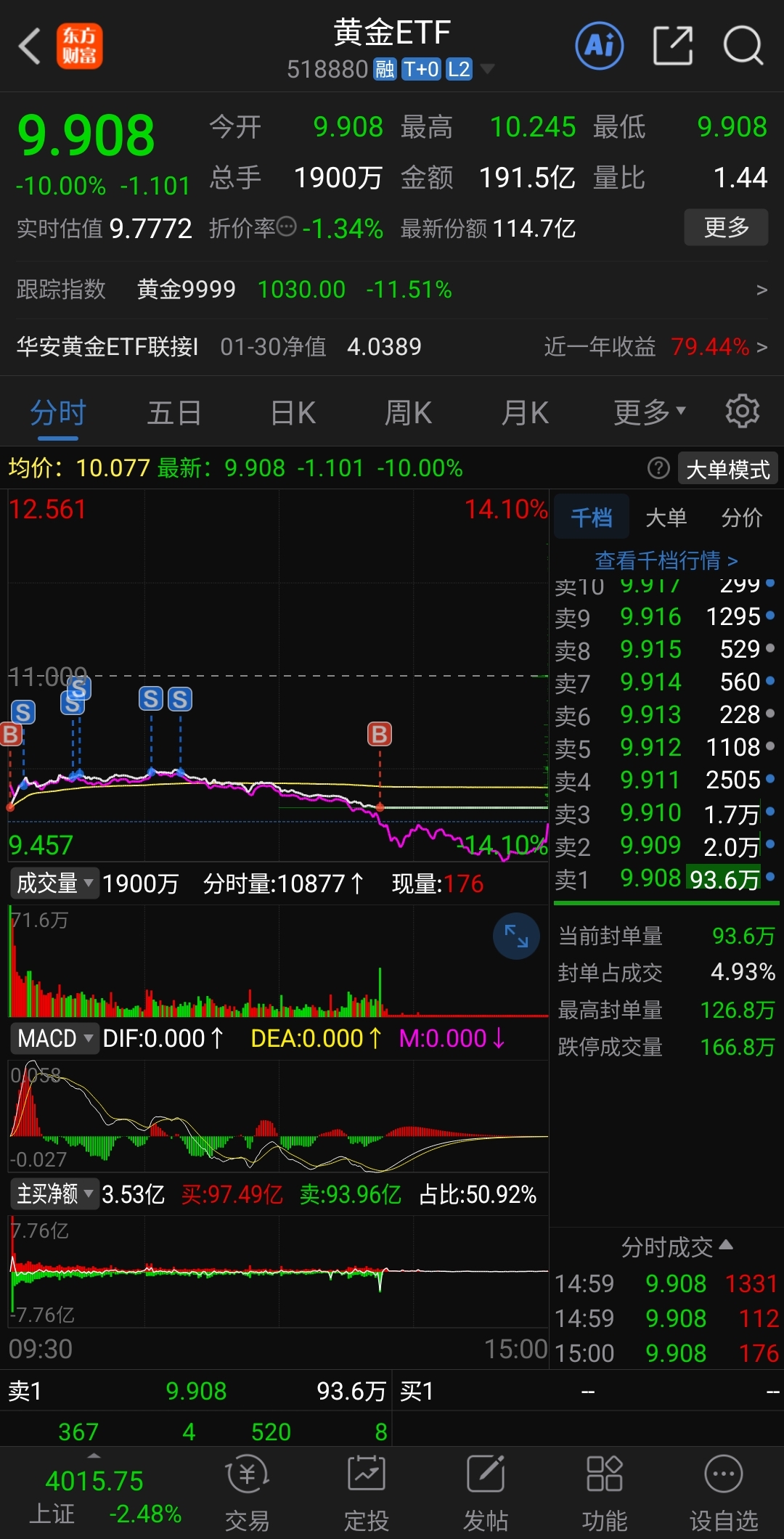Screen dimensions: 784x1539
Task: Tap the 融 margin badge
Action: click(385, 69)
